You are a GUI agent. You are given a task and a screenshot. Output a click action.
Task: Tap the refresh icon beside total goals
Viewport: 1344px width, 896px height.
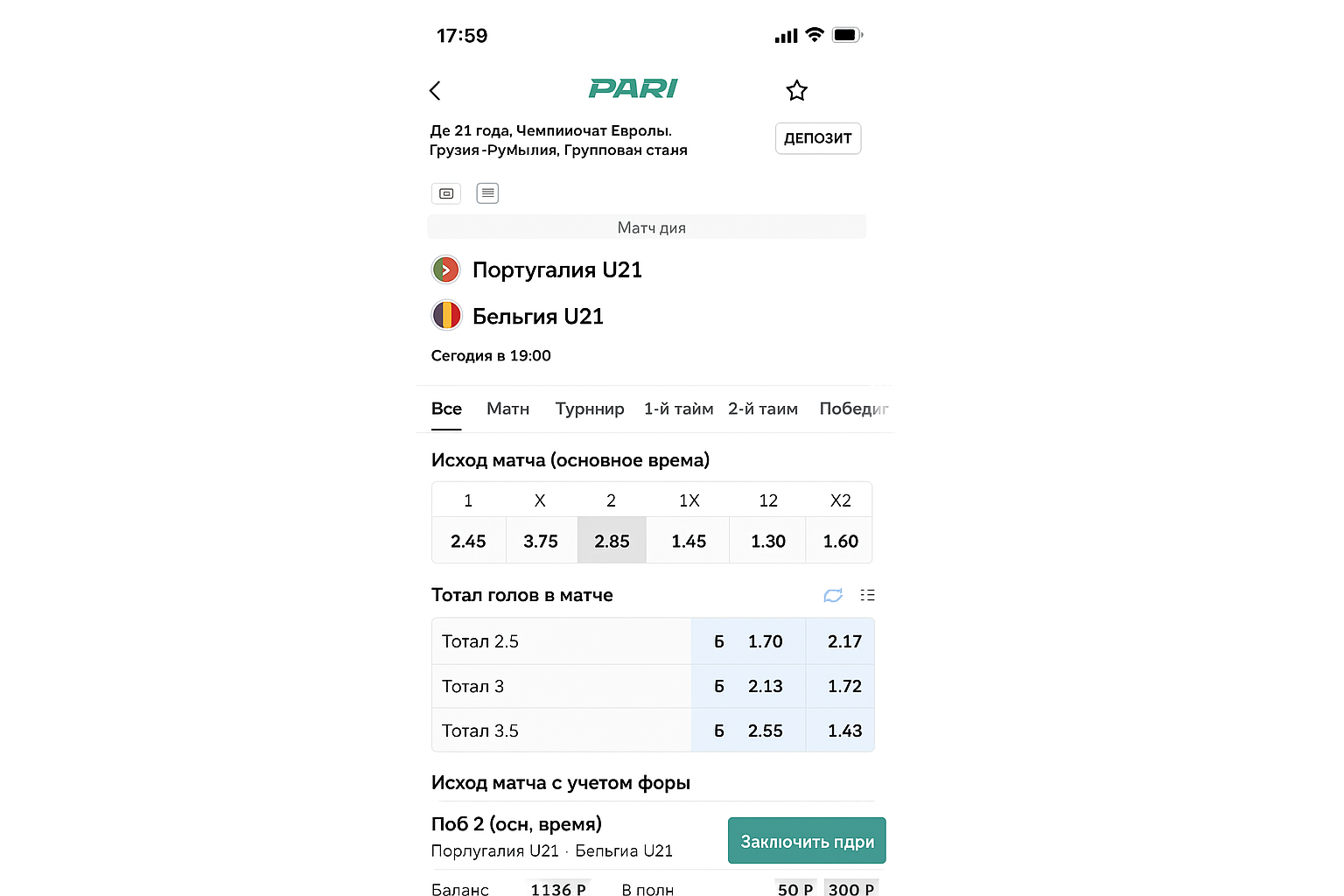click(833, 595)
